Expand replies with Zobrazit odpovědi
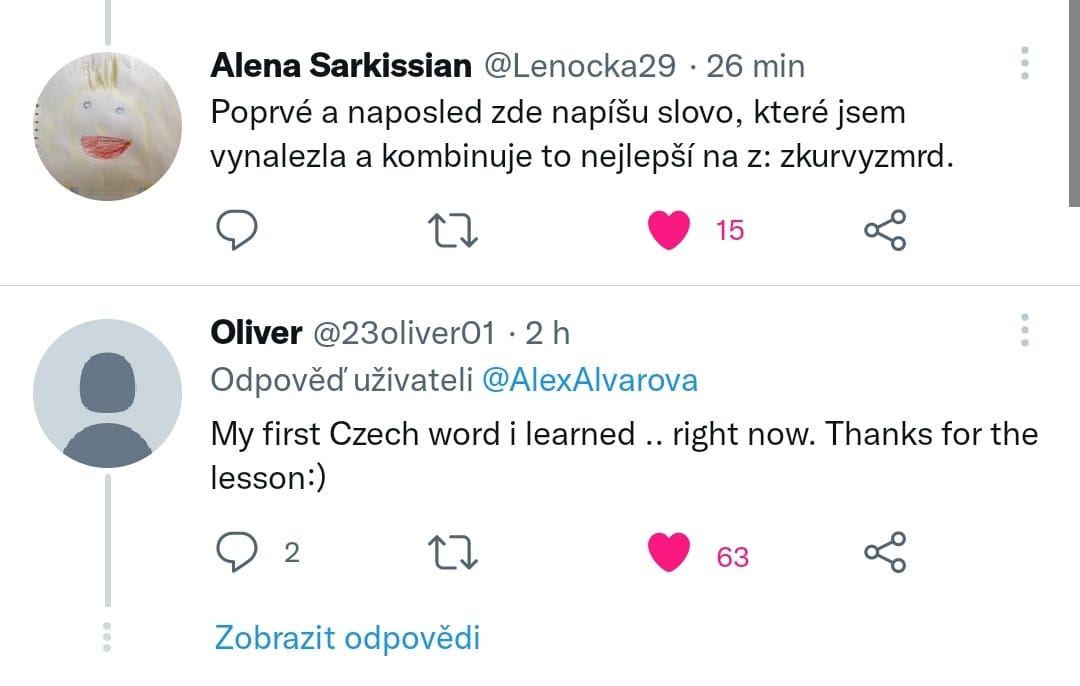This screenshot has height=686, width=1080. [x=347, y=637]
